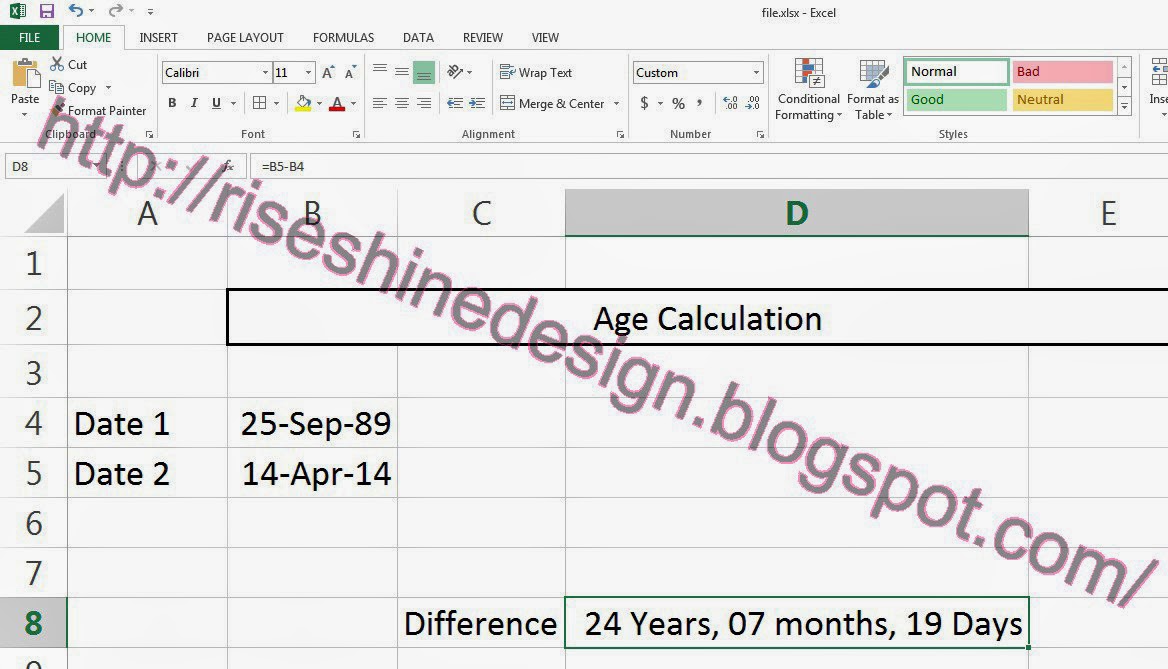Click the Format as Table icon
1168x669 pixels.
pos(871,89)
